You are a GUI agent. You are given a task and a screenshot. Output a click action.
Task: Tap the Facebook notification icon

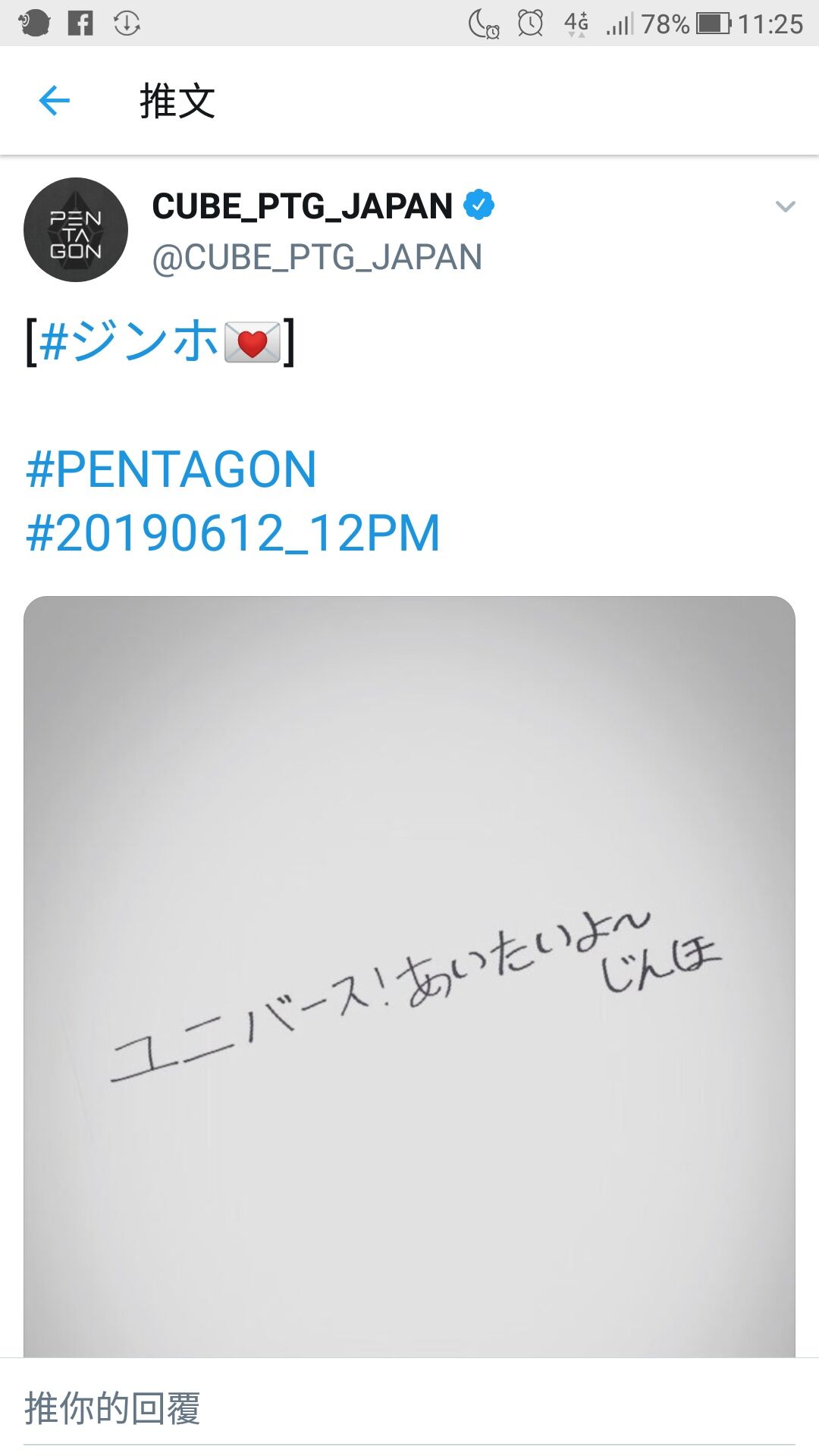(x=80, y=24)
